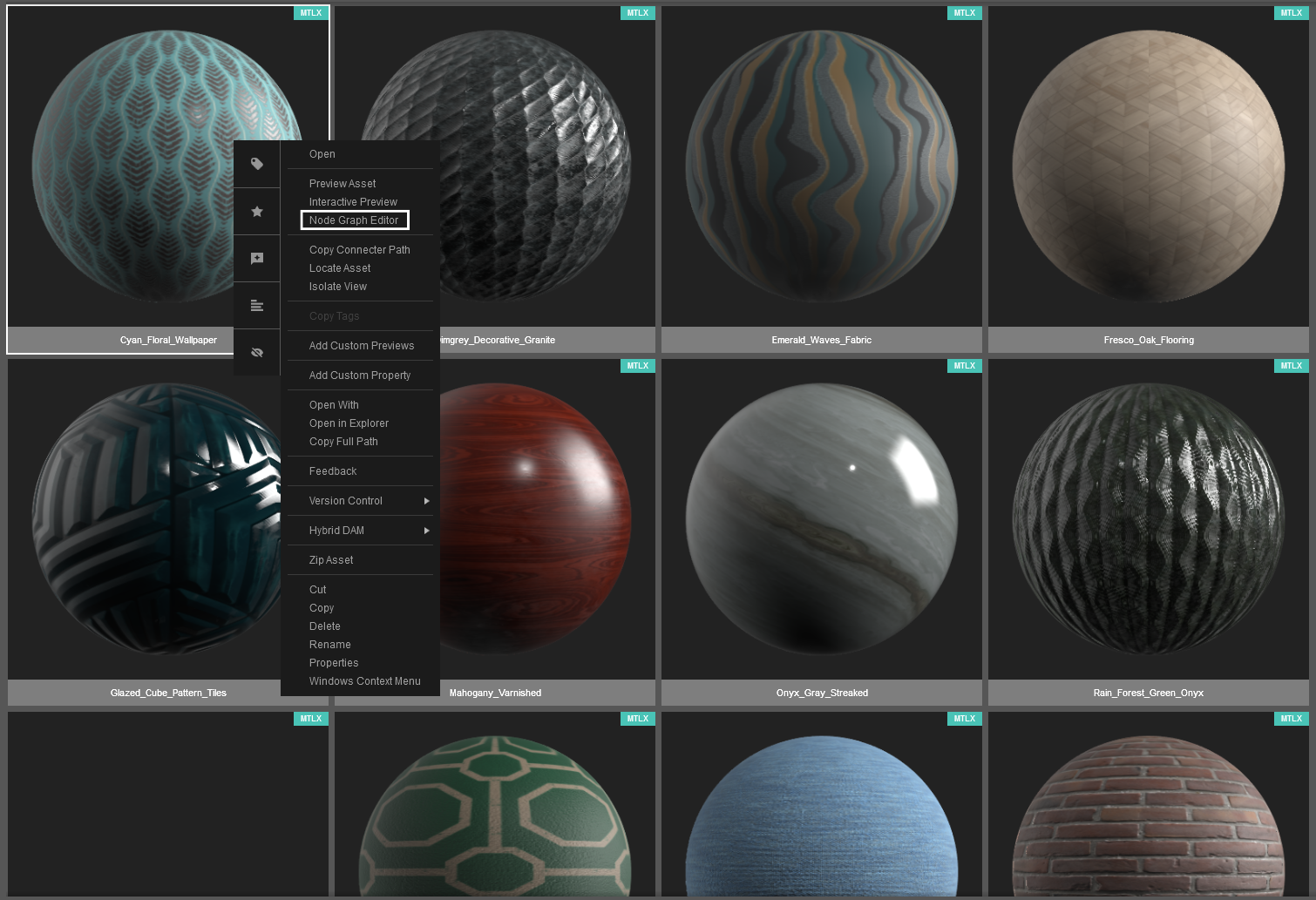Click the add comment speech bubble icon

[x=257, y=259]
